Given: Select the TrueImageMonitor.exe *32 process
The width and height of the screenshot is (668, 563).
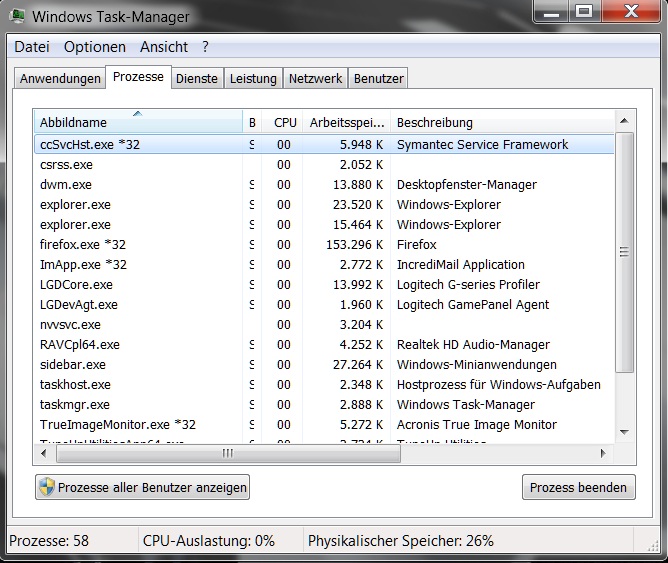Looking at the screenshot, I should tap(324, 425).
